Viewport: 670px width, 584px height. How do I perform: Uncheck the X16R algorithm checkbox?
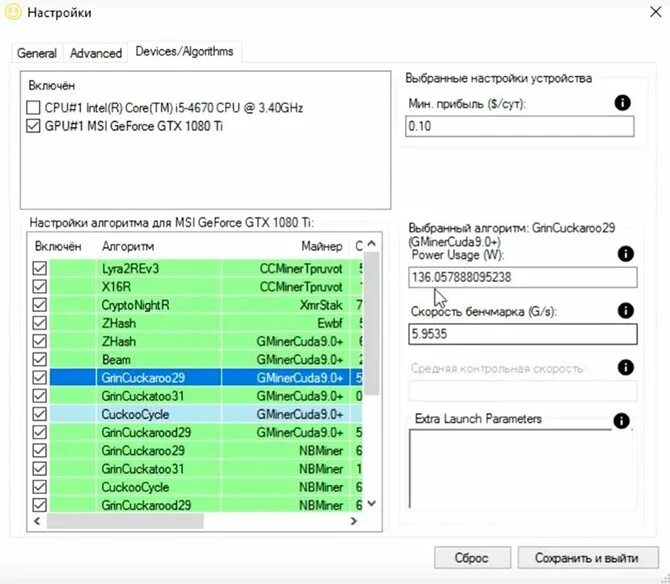pyautogui.click(x=40, y=287)
